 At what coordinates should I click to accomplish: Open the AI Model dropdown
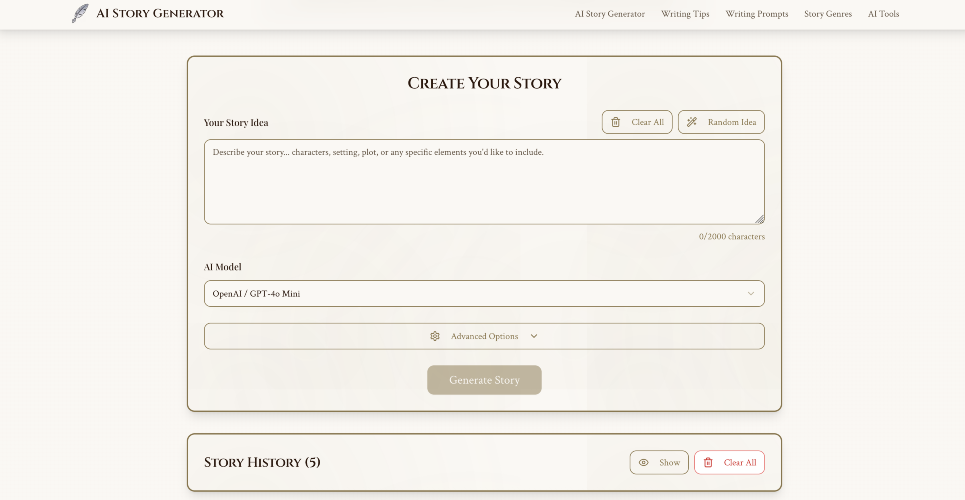(x=484, y=294)
